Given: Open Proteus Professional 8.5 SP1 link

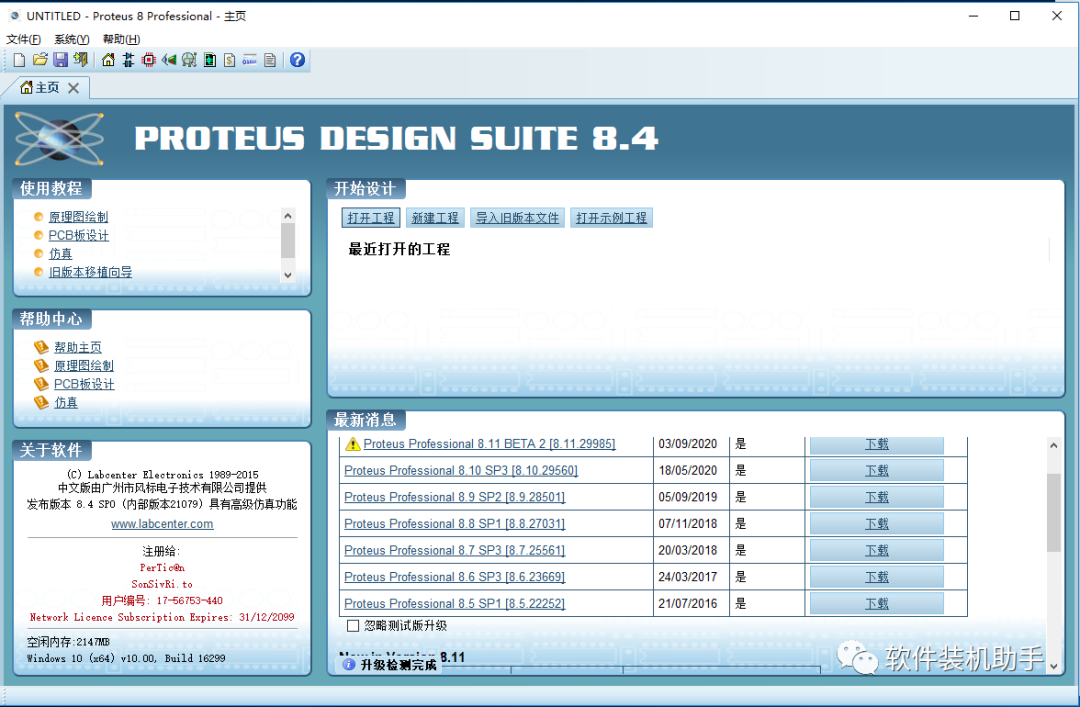Looking at the screenshot, I should pos(455,604).
